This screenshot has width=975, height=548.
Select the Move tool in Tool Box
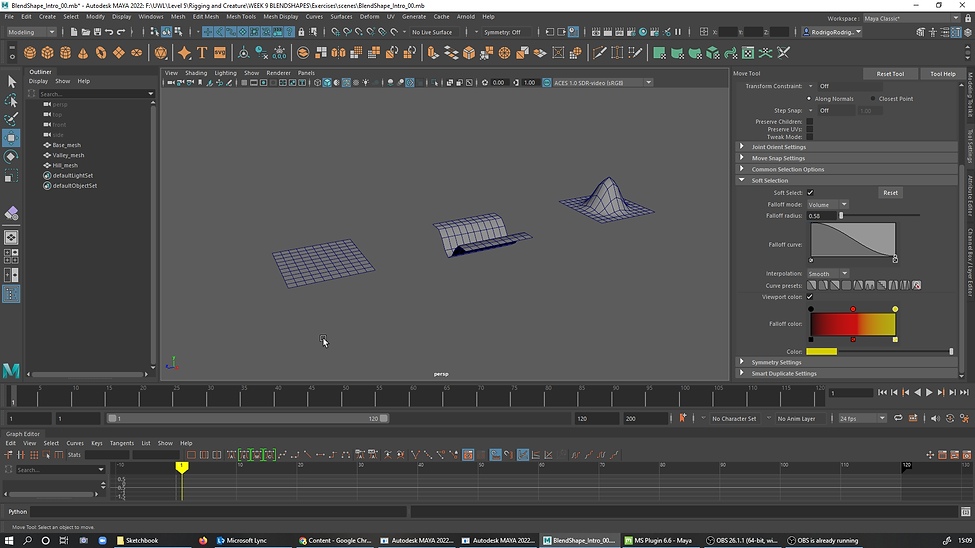point(11,137)
